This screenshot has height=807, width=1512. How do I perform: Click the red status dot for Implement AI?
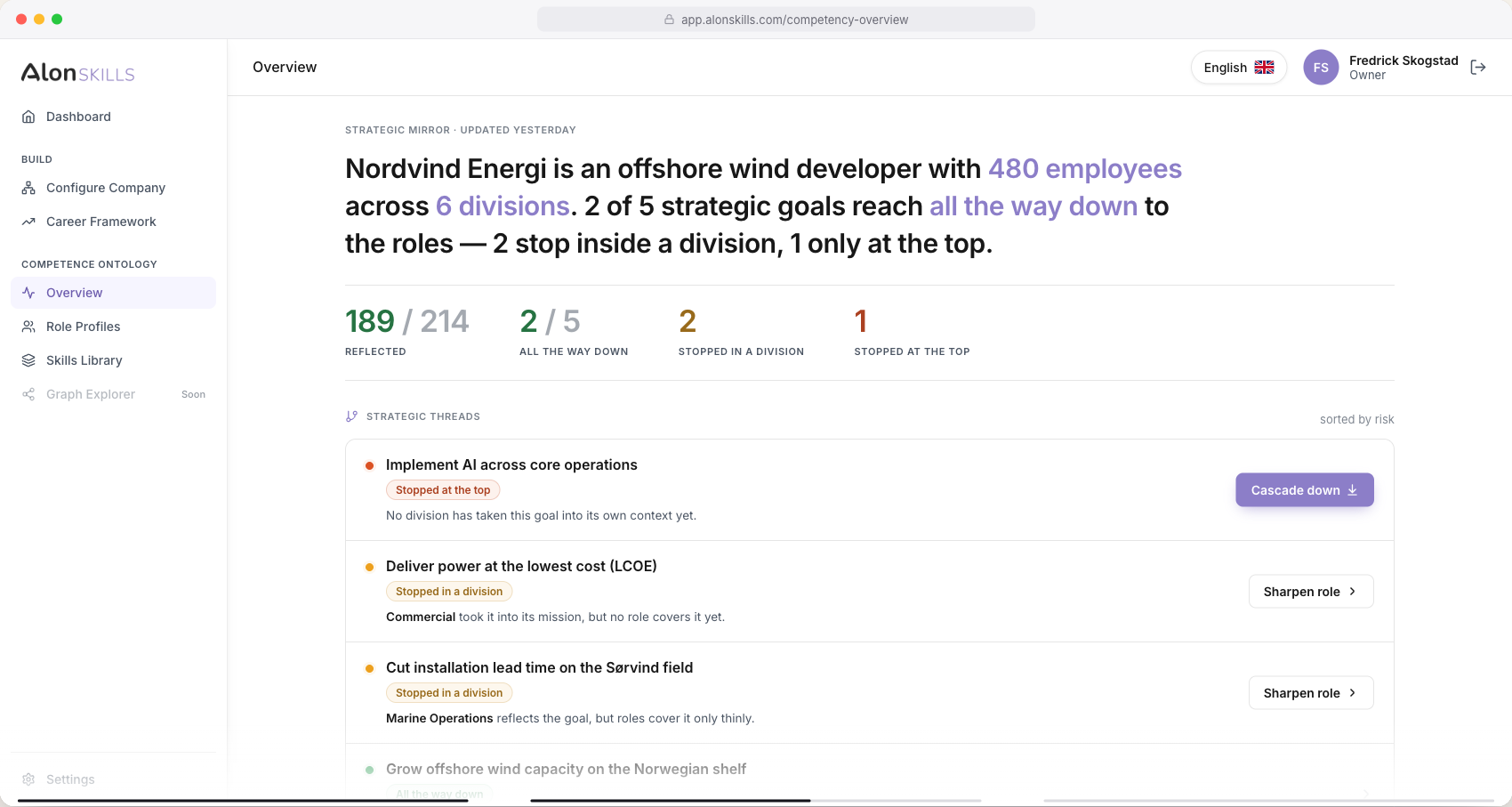(x=369, y=465)
